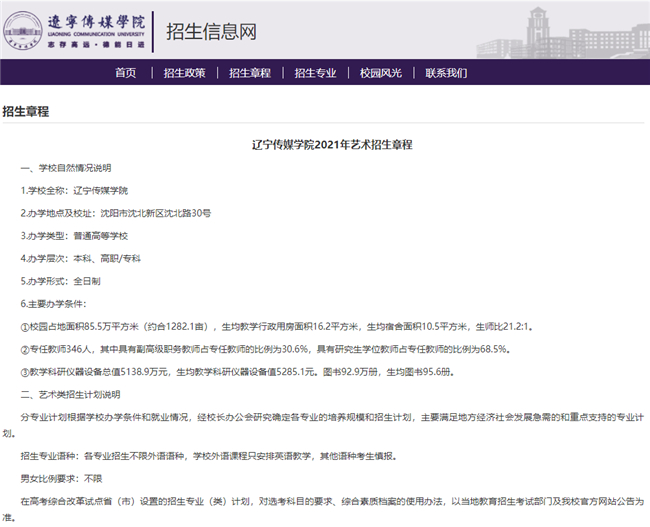The width and height of the screenshot is (650, 527).
Task: Click the address line 沈阳市沈北新区沈北路30号
Action: [156, 213]
